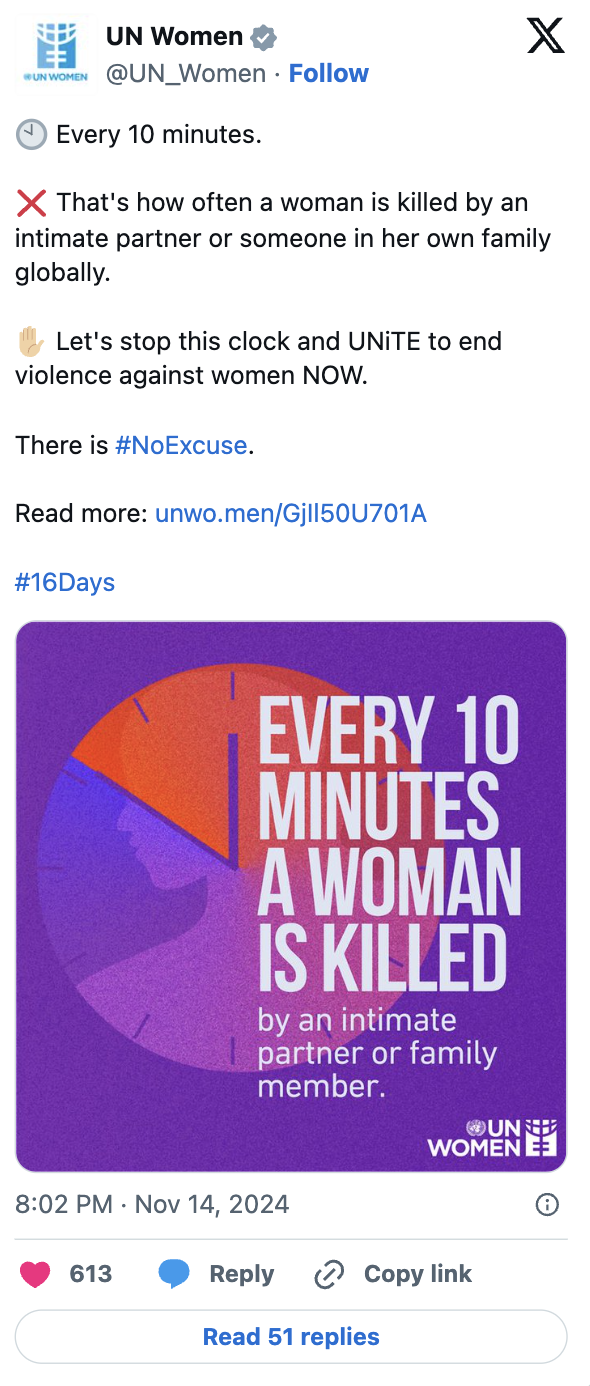Screen dimensions: 590x1386
Task: Click the red cross emoji in the text
Action: point(31,203)
